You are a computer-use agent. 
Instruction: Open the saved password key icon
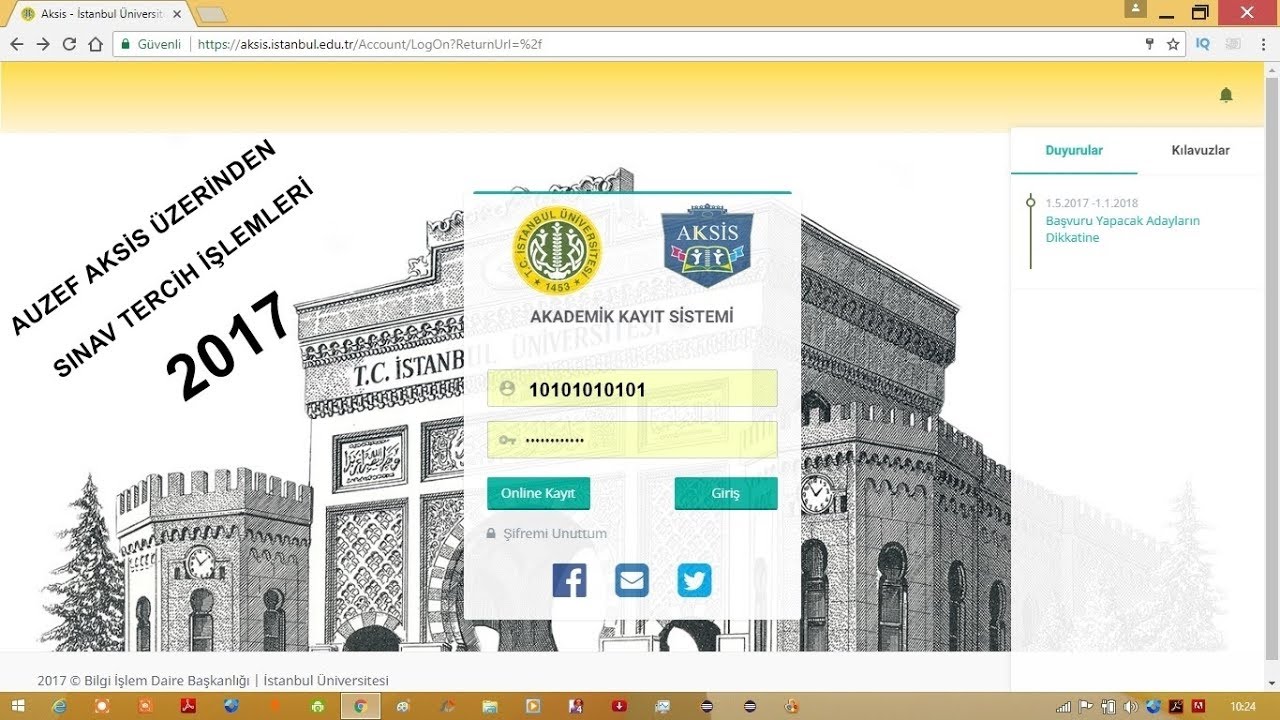click(1150, 44)
